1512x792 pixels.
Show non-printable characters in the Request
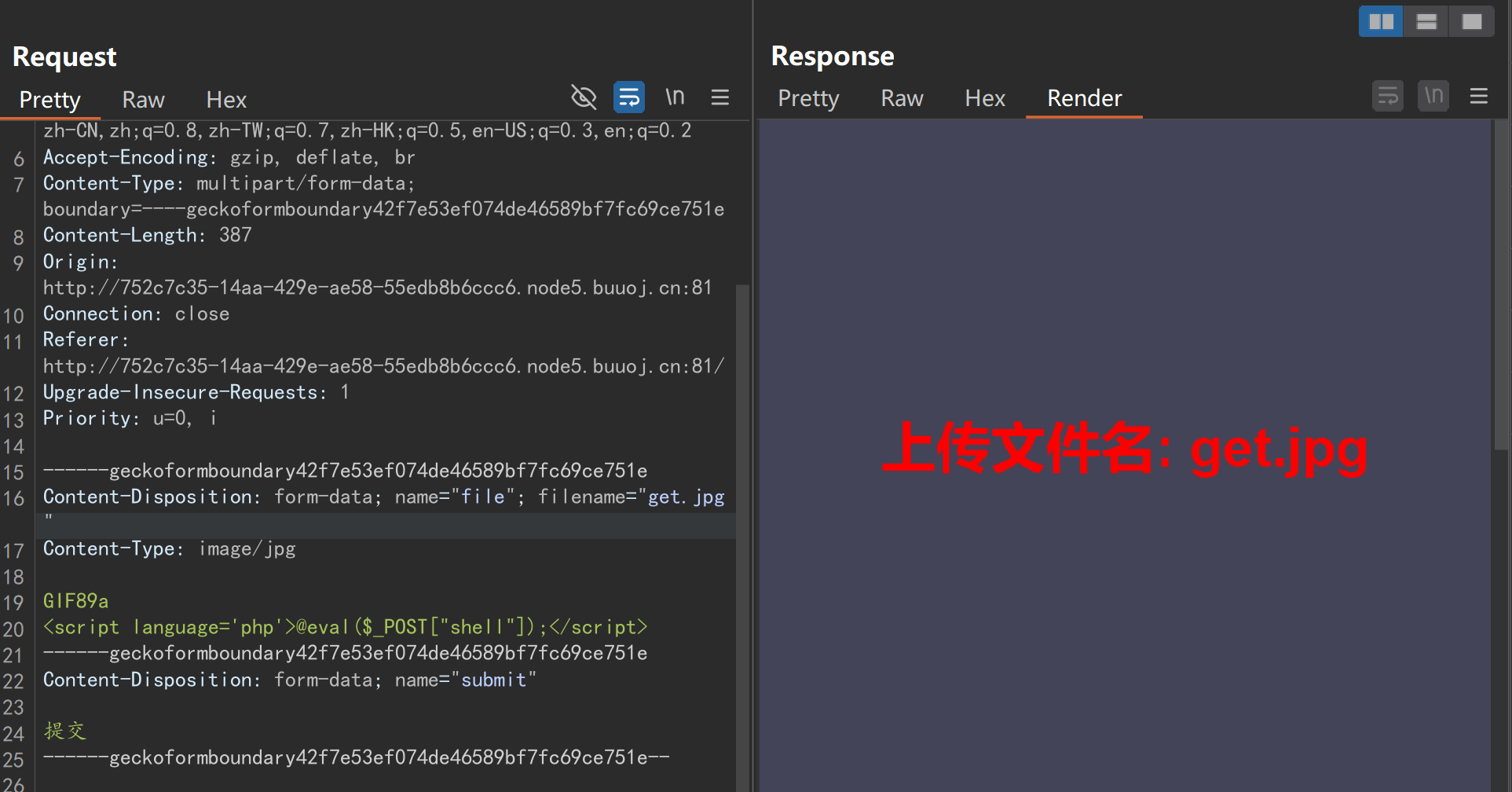point(584,97)
